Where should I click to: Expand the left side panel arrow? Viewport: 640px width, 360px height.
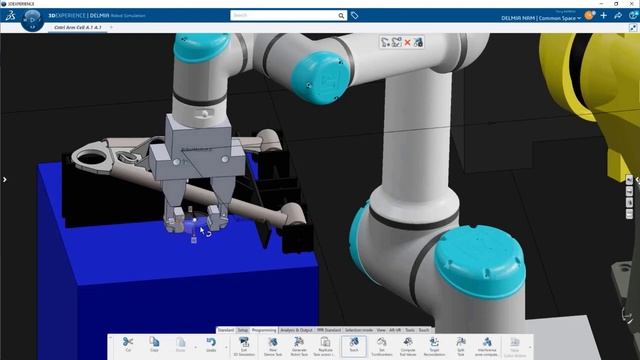coord(4,180)
